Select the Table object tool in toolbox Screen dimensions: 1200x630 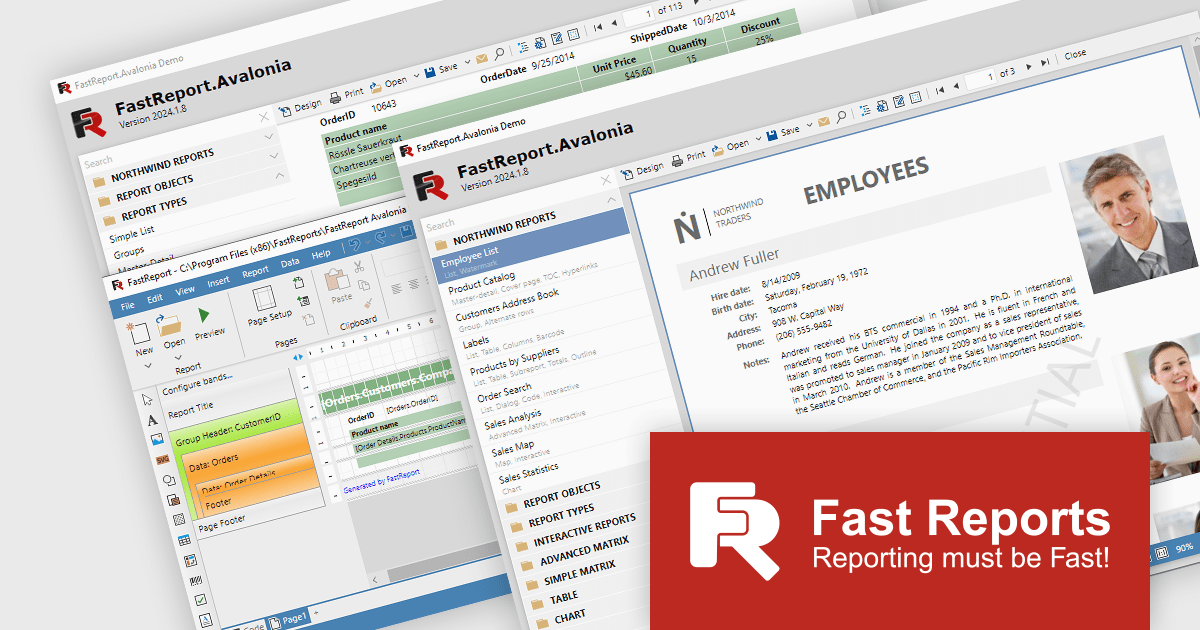(x=184, y=541)
